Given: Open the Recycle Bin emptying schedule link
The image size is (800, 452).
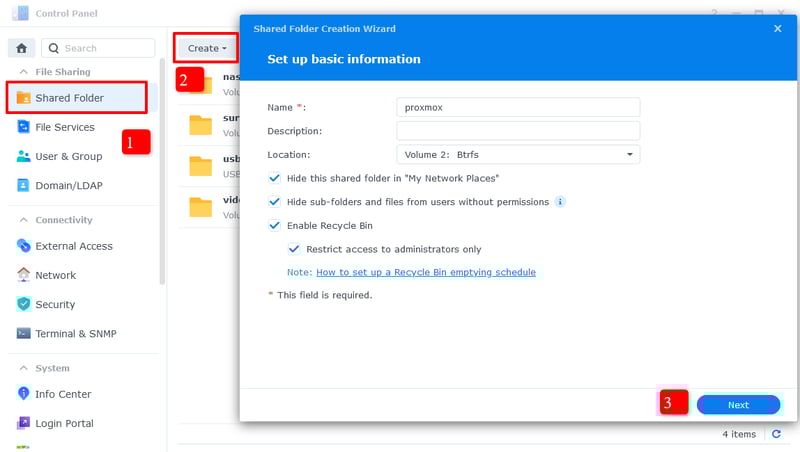Looking at the screenshot, I should [426, 272].
